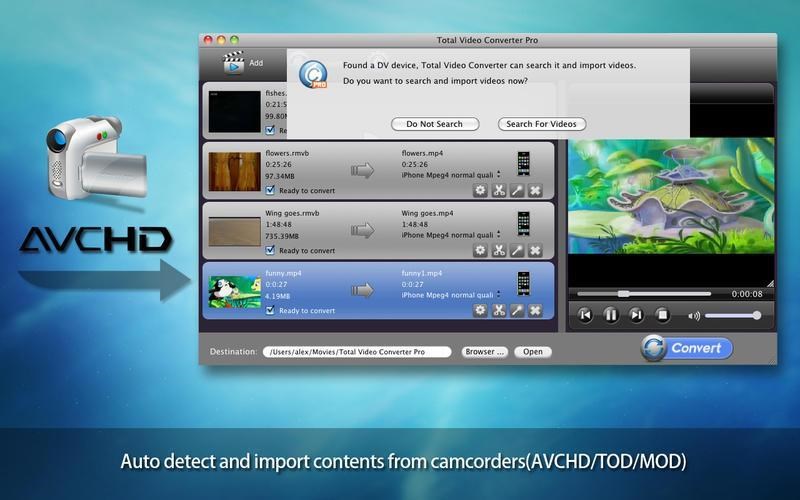
Task: Click the 0:00:08 playback time readout
Action: (x=747, y=294)
